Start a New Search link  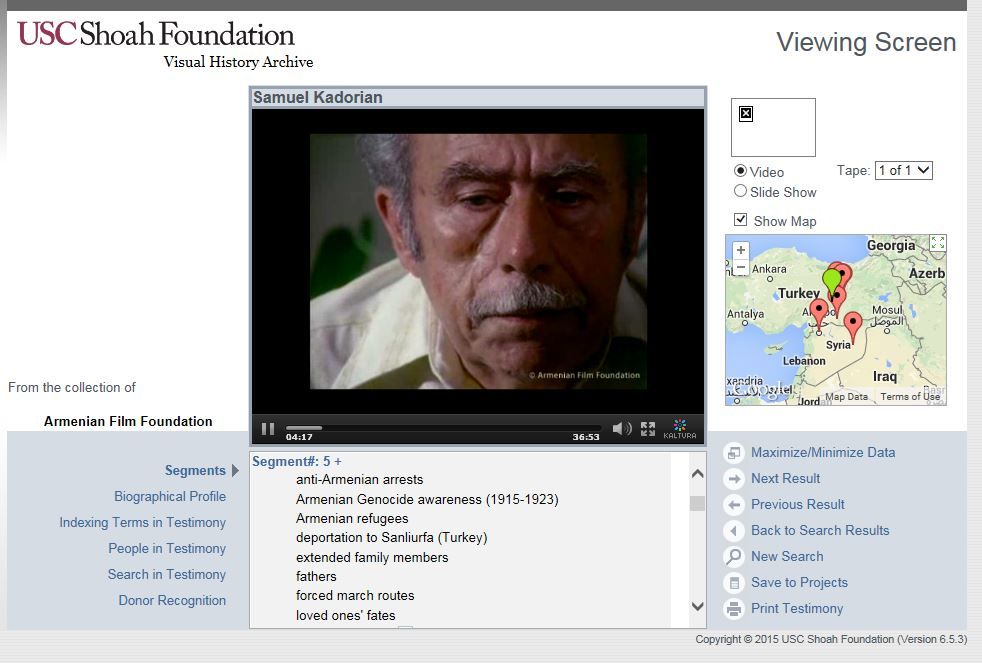click(x=787, y=557)
